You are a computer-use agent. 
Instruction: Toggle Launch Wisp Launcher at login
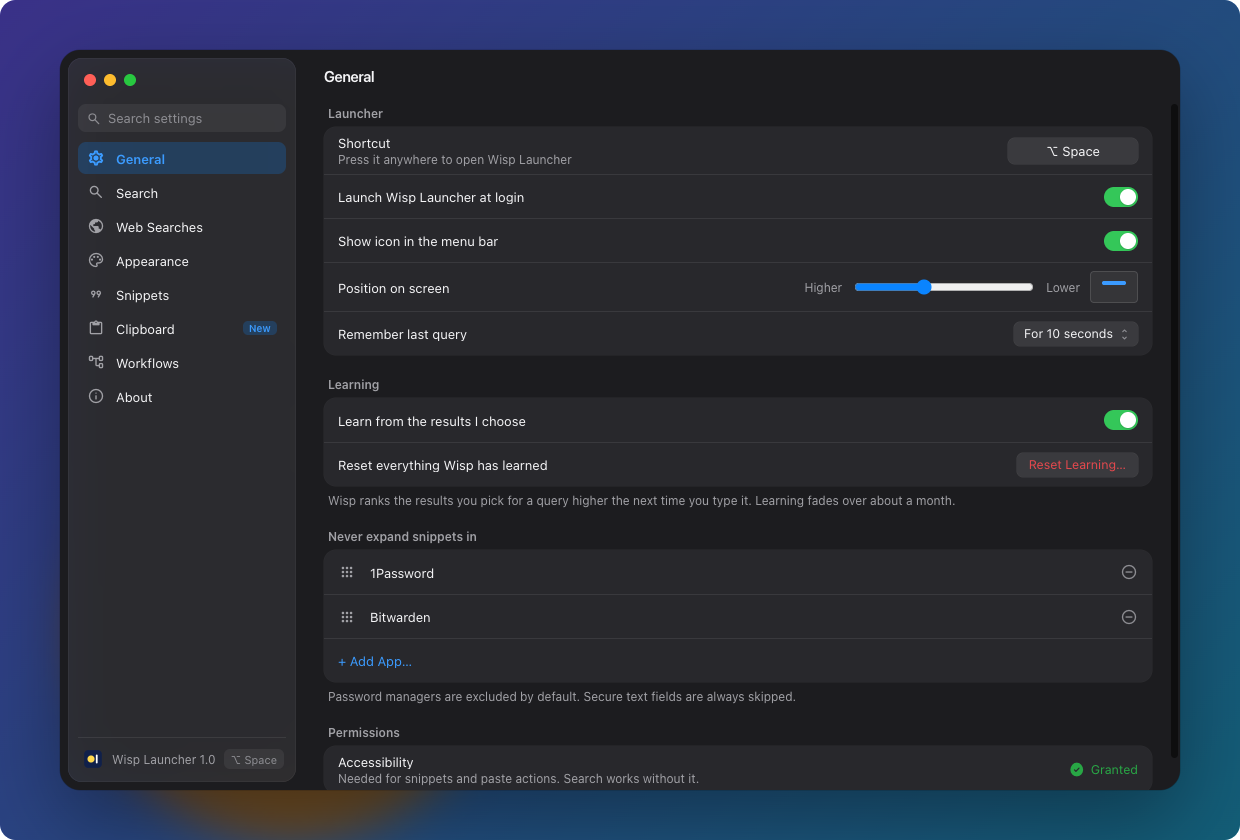[1121, 197]
